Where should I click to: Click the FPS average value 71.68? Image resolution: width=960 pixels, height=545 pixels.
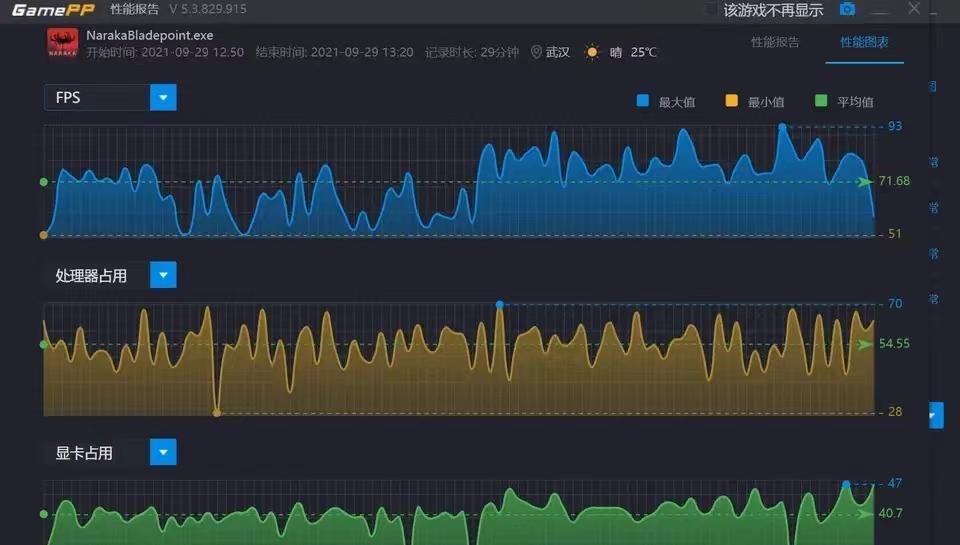[x=894, y=181]
